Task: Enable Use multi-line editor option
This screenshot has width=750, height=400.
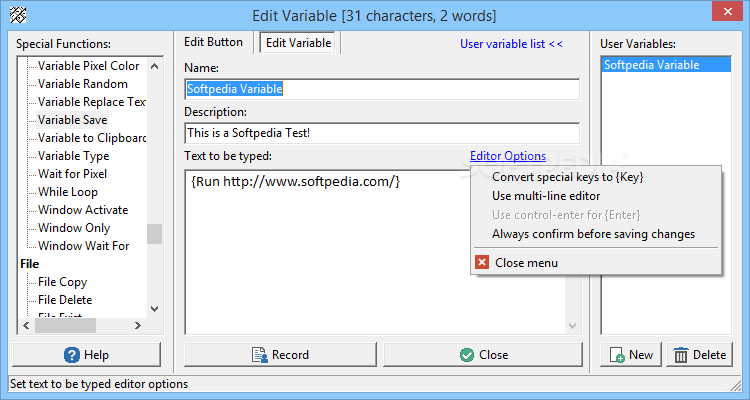Action: 546,196
